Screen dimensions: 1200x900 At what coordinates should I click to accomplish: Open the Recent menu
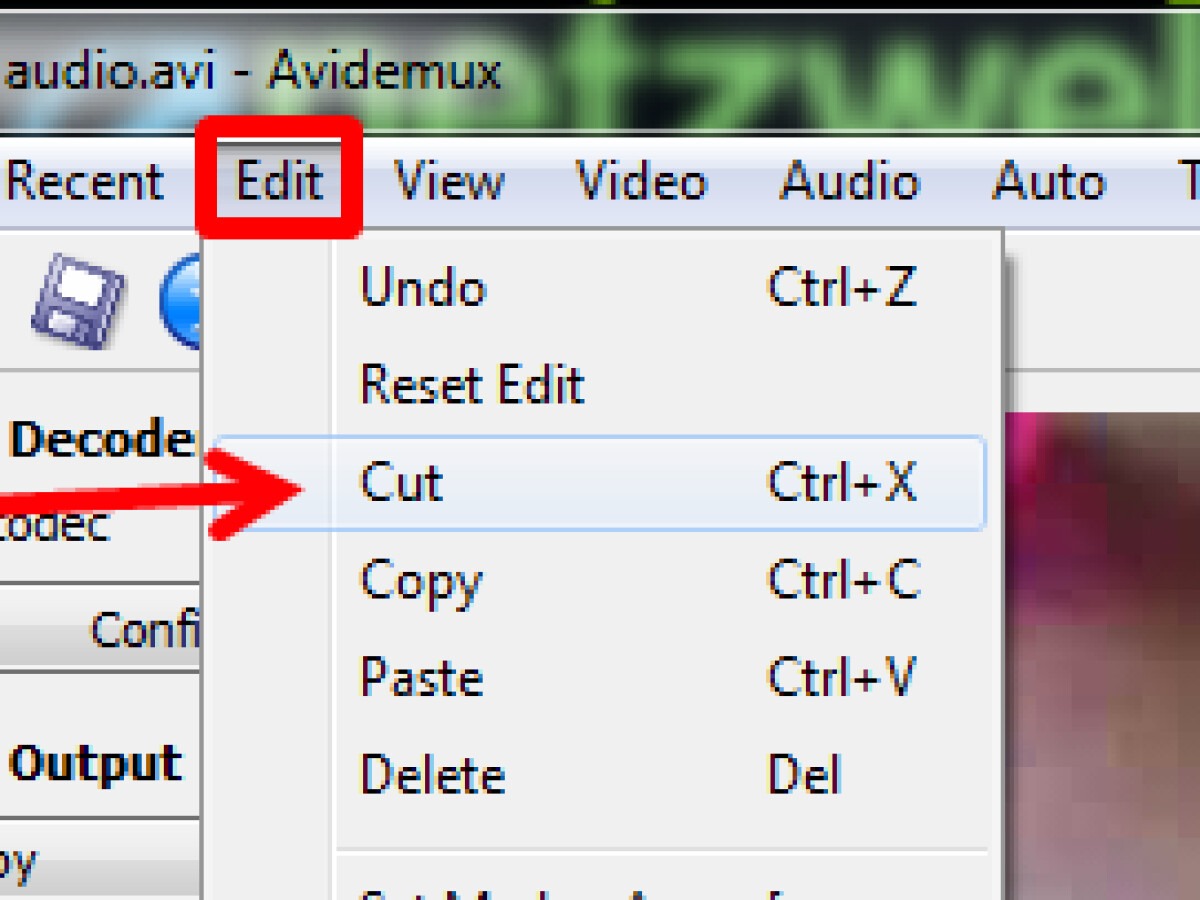85,183
